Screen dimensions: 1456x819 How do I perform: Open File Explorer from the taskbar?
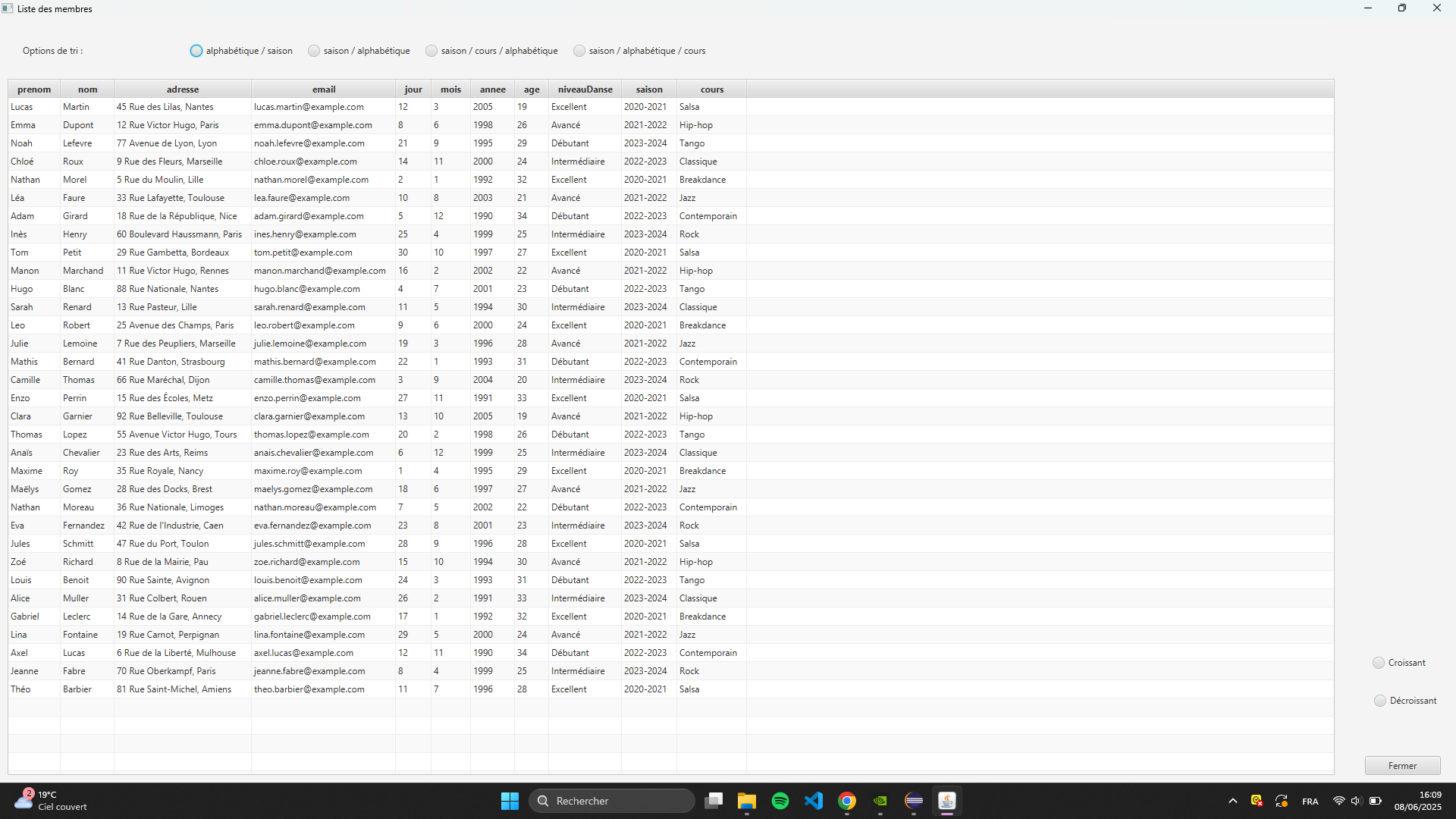pyautogui.click(x=746, y=801)
